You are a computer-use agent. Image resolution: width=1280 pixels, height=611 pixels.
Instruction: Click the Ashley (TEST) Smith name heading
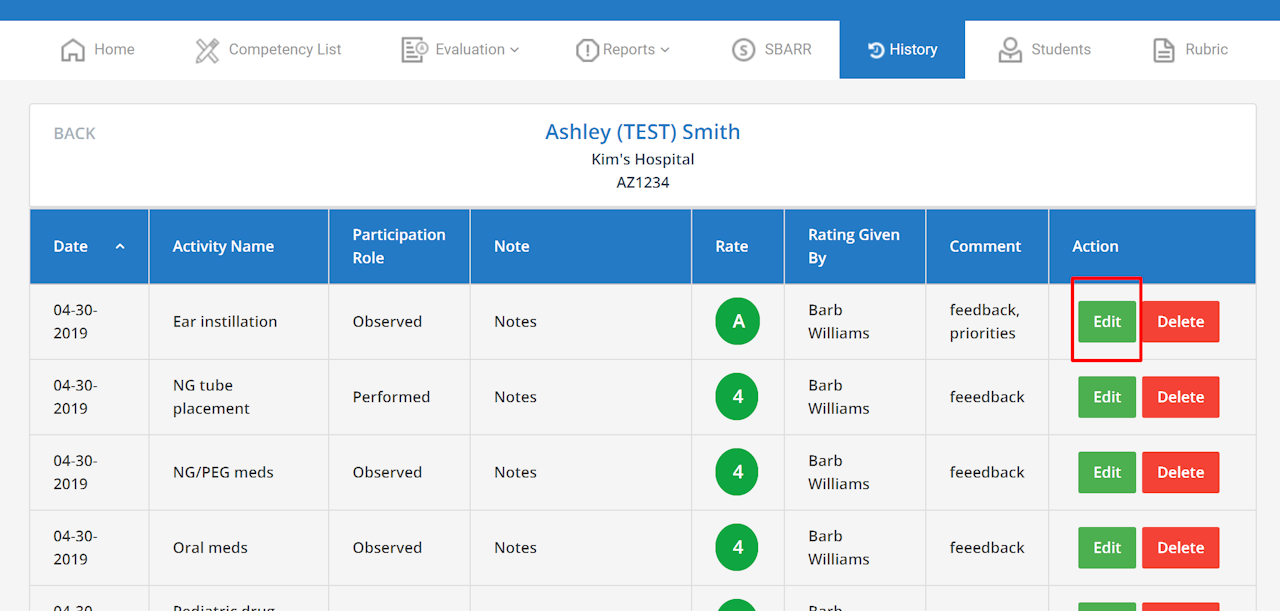pos(643,132)
